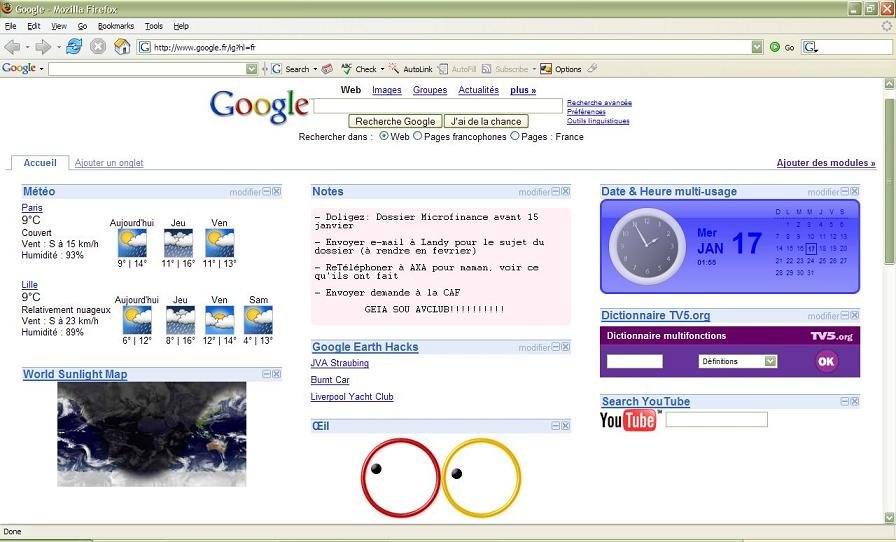Open the address bar history dropdown
Image resolution: width=896 pixels, height=542 pixels.
click(x=757, y=47)
